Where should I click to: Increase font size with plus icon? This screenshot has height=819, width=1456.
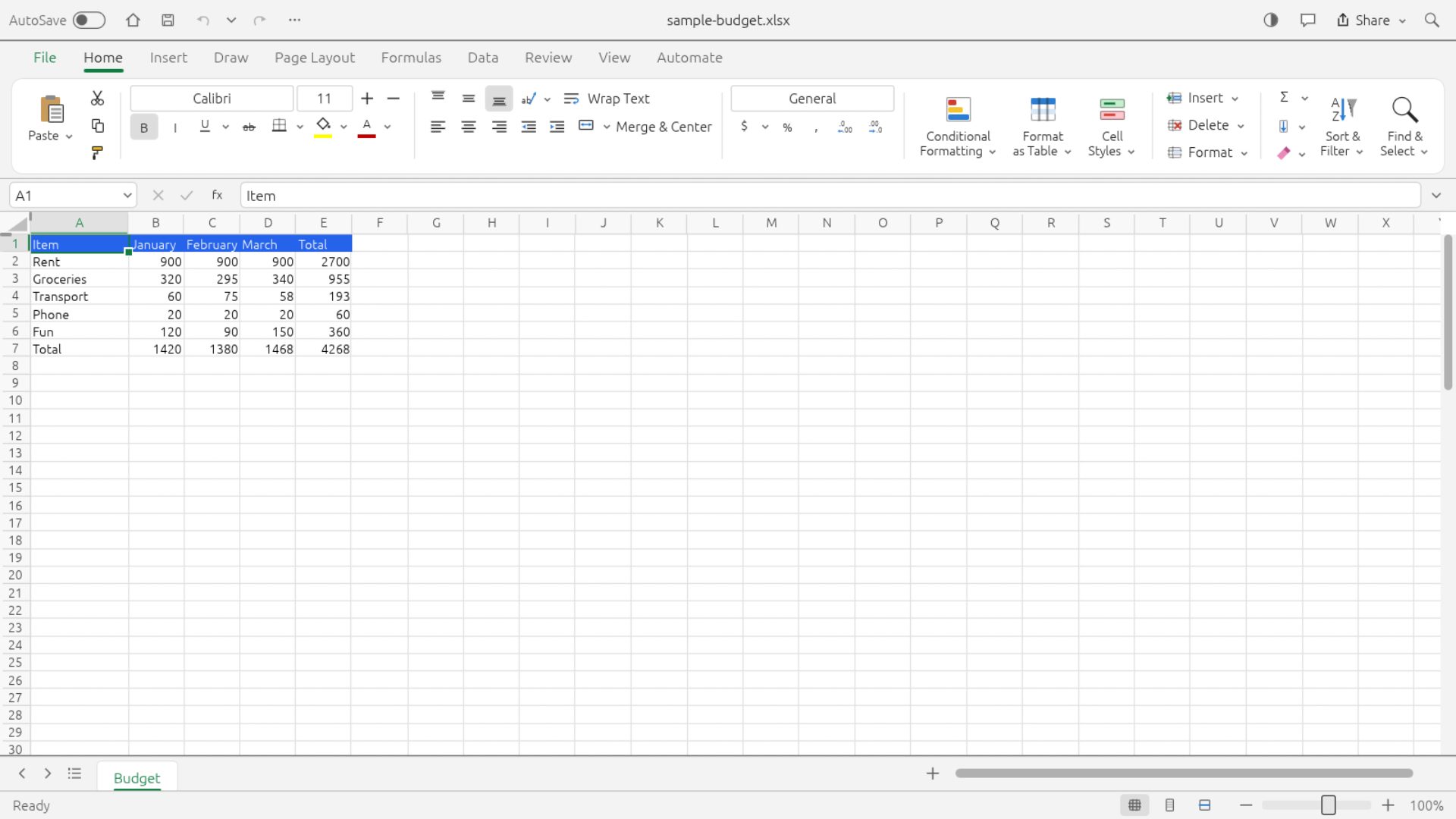click(x=367, y=99)
